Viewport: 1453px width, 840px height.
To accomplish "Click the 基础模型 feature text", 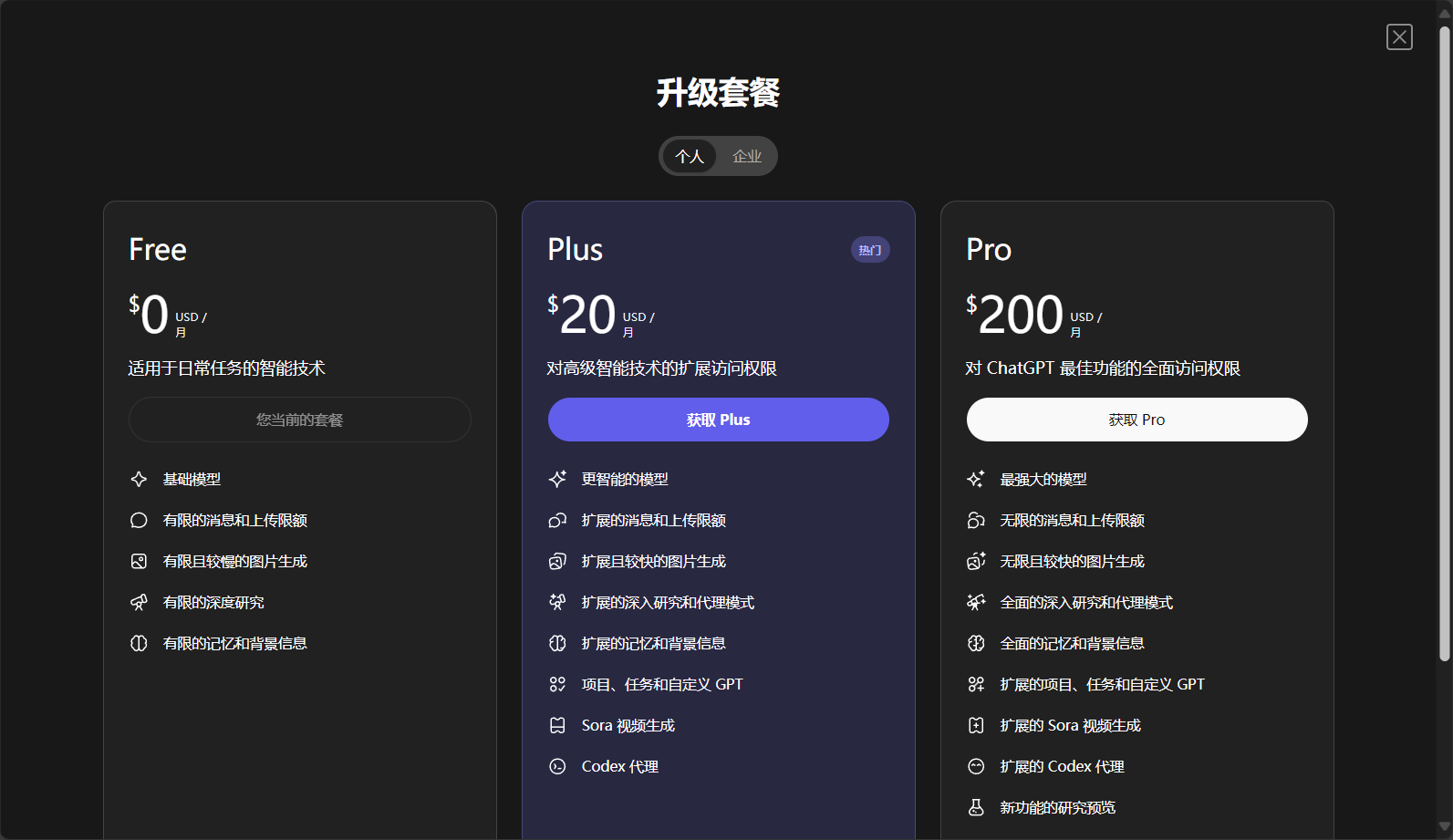I will tap(192, 479).
